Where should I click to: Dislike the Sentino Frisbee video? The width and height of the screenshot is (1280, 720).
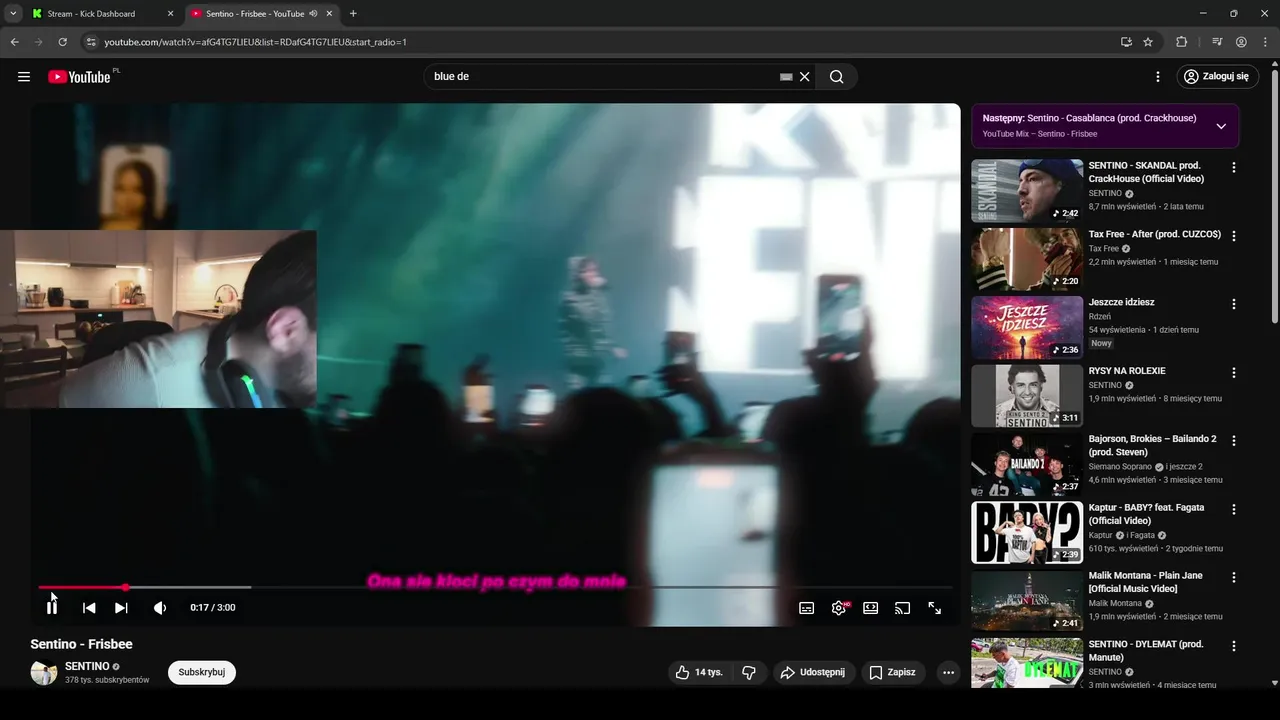click(x=749, y=672)
